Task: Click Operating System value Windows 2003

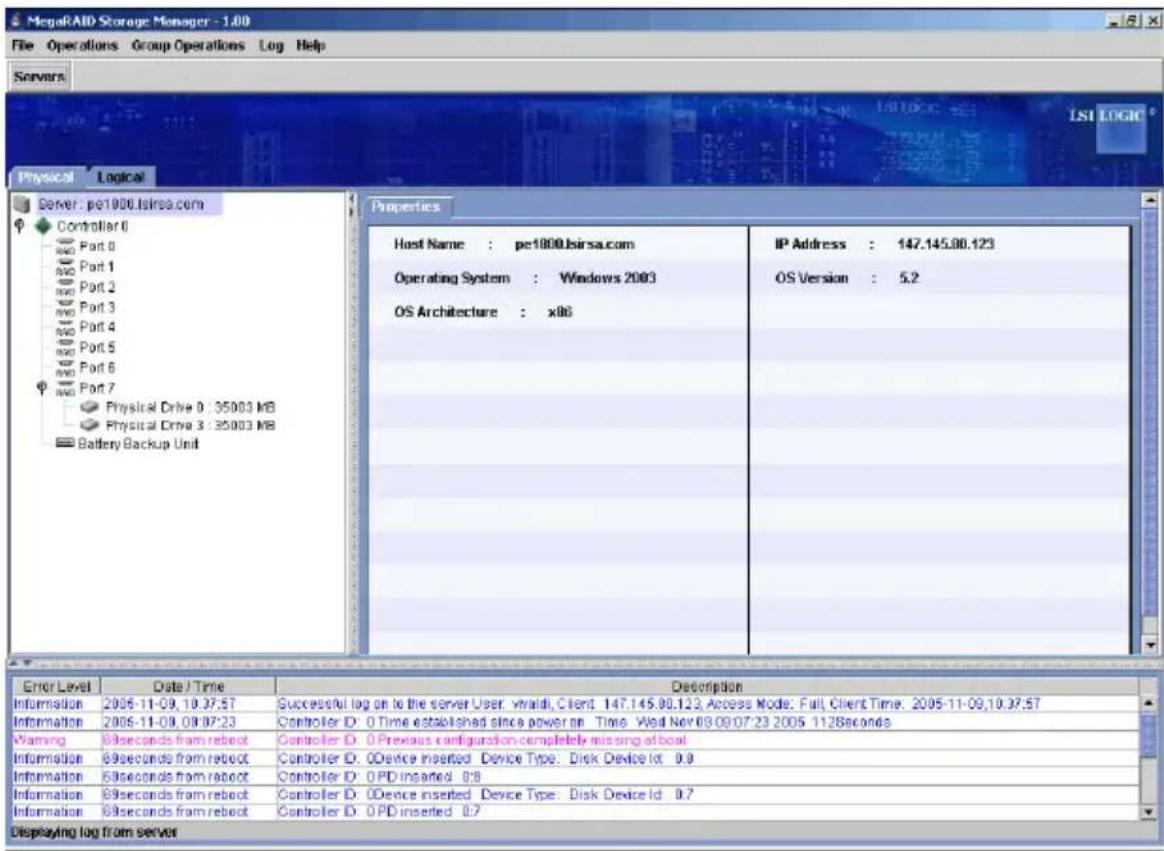Action: point(607,278)
